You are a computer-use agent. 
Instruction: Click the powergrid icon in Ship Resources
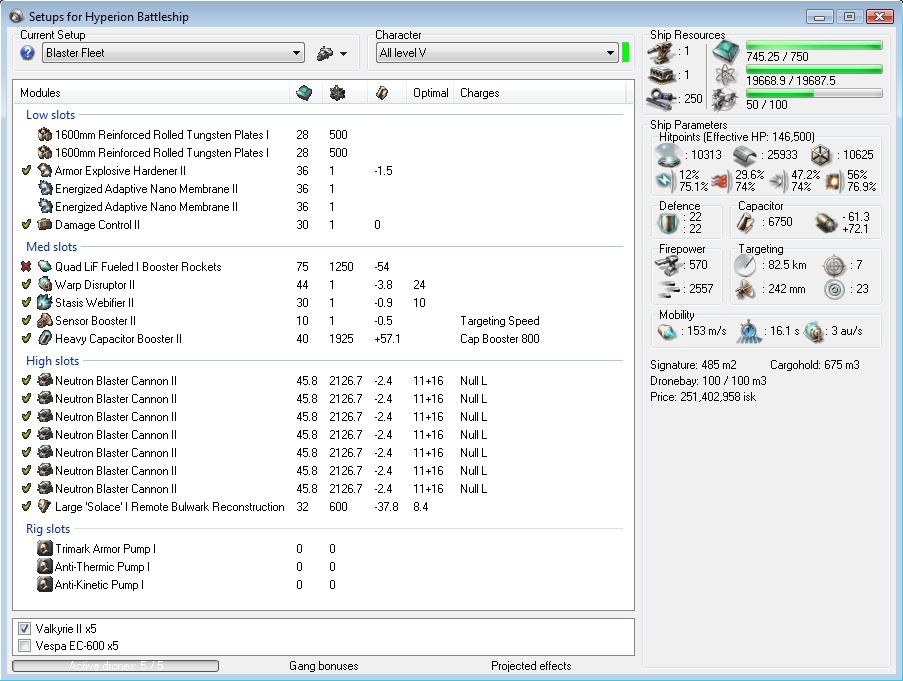pyautogui.click(x=726, y=76)
